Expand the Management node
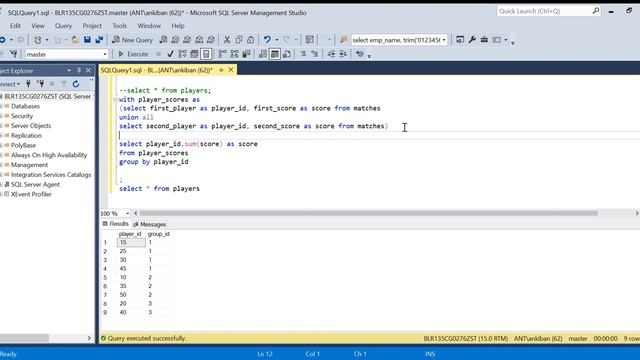The width and height of the screenshot is (640, 360). click(x=2, y=165)
